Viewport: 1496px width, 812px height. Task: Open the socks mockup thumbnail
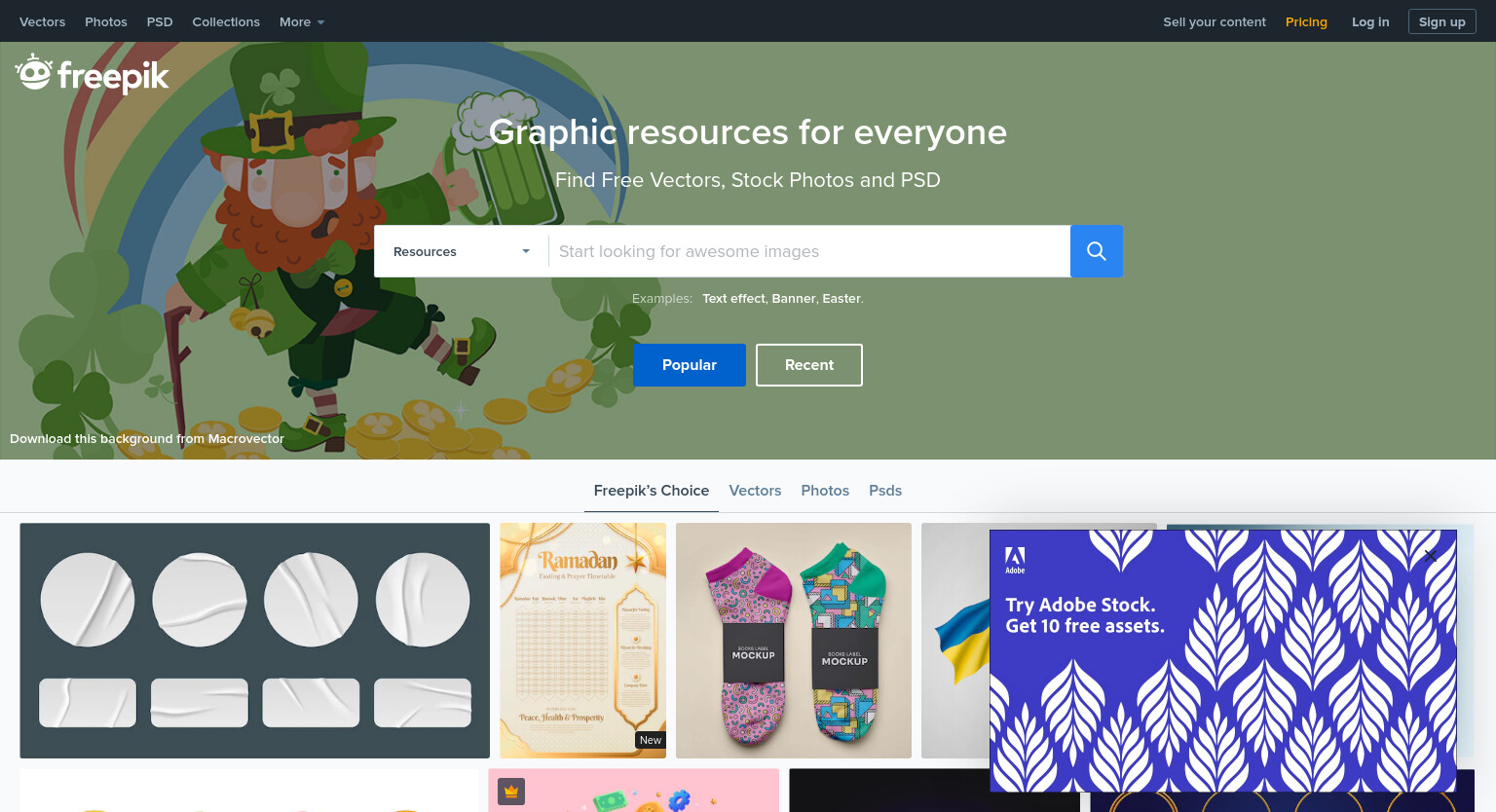(794, 641)
